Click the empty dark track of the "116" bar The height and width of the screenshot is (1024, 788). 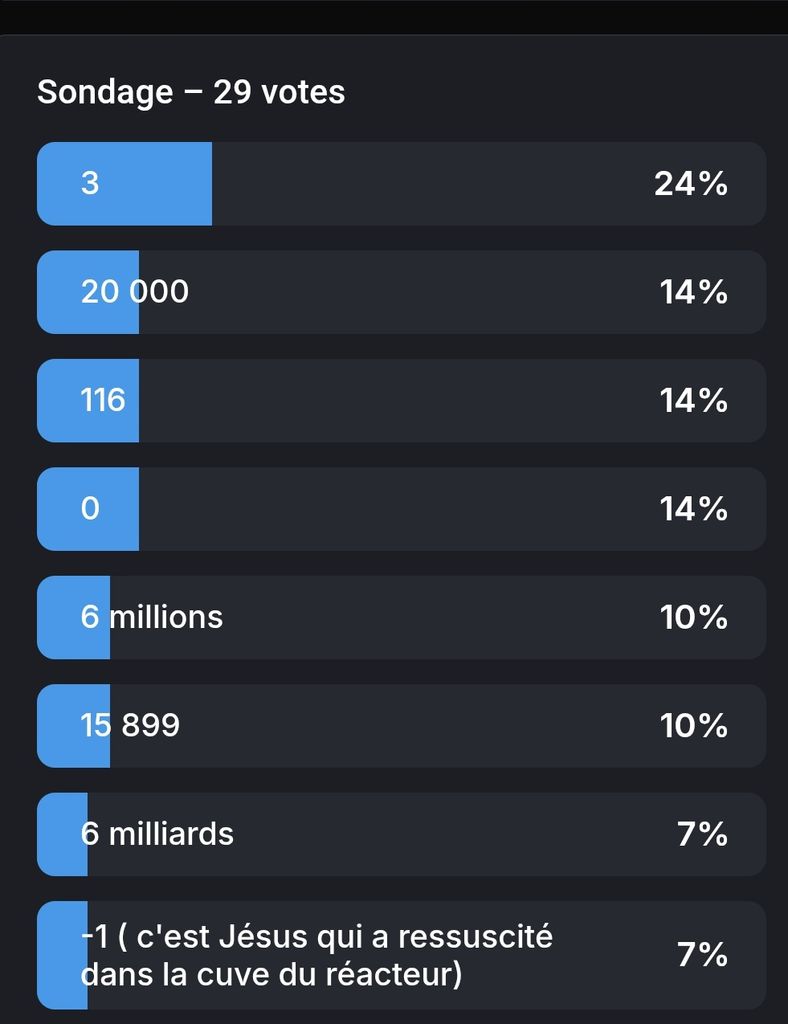click(400, 400)
